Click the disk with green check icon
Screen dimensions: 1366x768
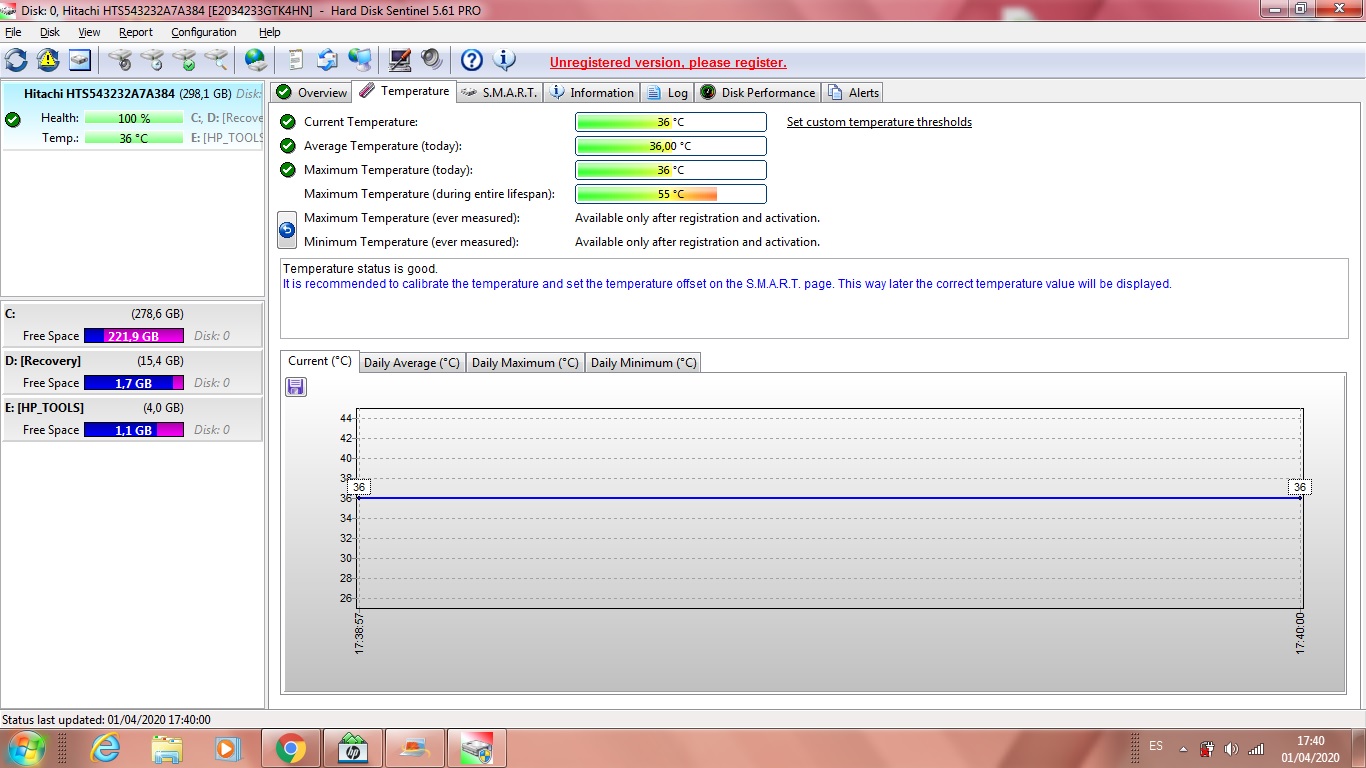click(x=185, y=60)
